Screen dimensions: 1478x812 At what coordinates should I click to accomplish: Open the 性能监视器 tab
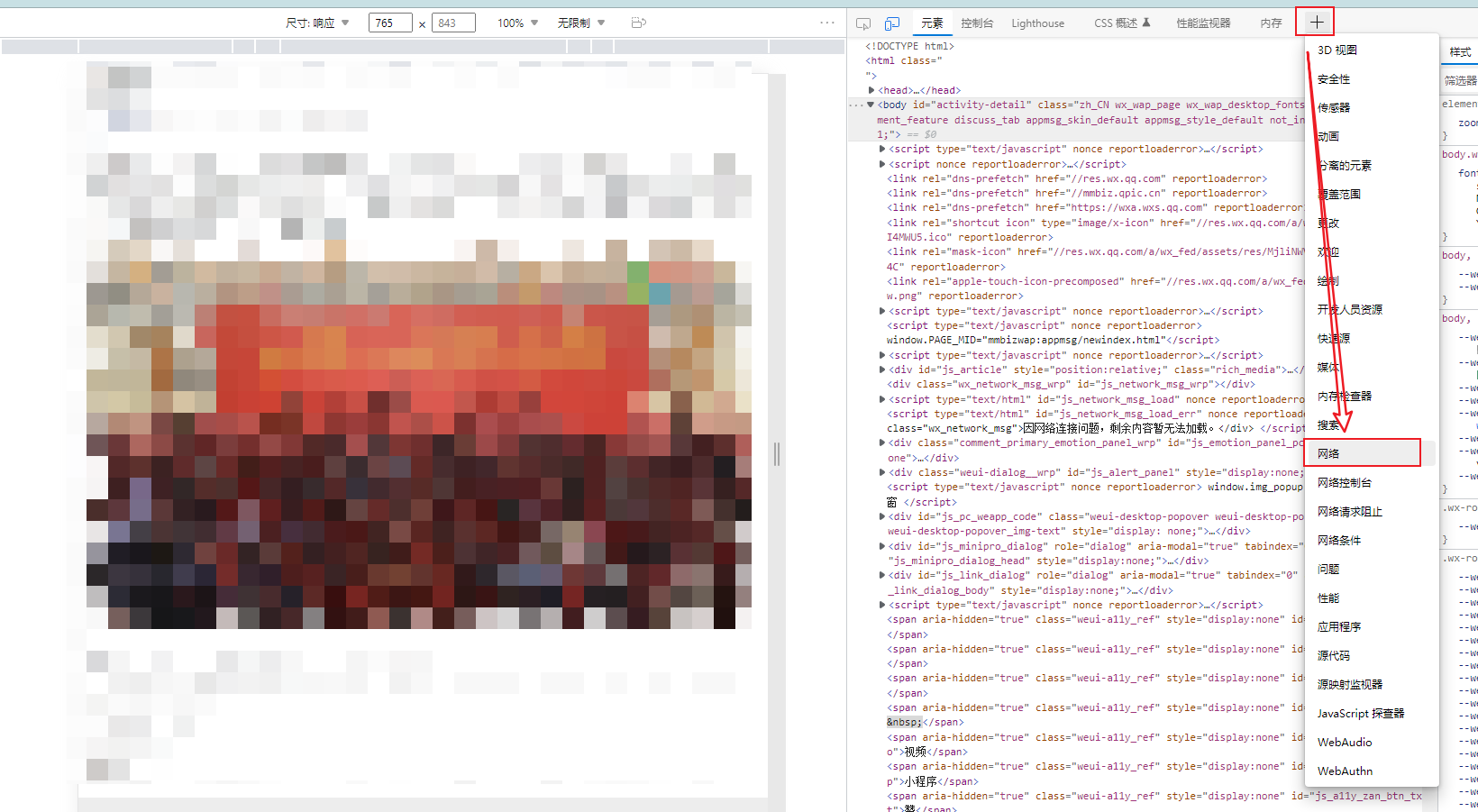1203,23
